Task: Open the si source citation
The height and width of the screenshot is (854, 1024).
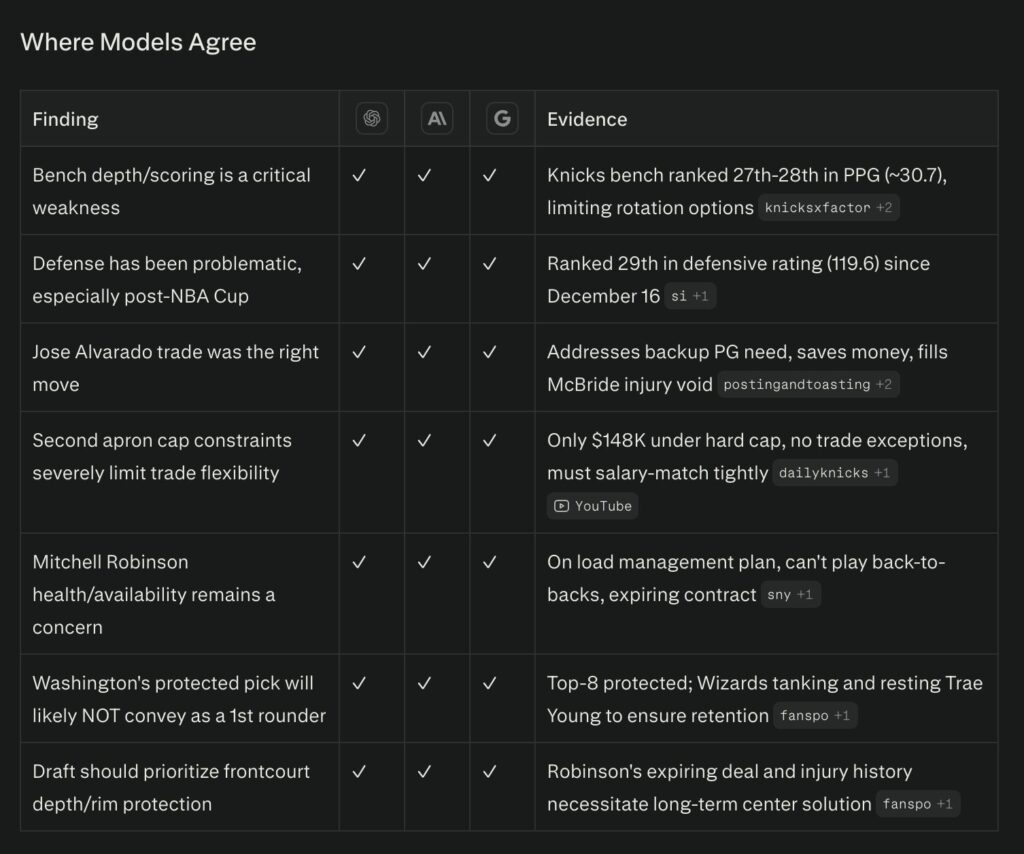Action: (x=690, y=296)
